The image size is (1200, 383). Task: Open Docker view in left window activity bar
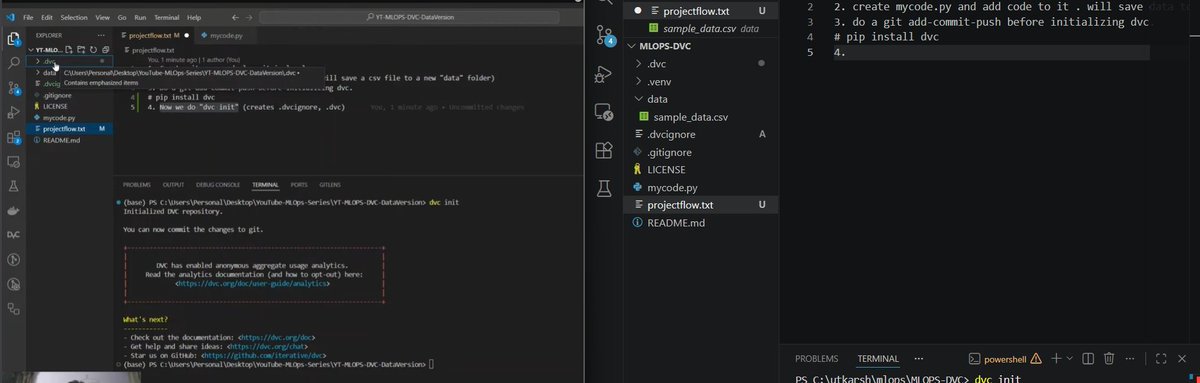(x=14, y=211)
